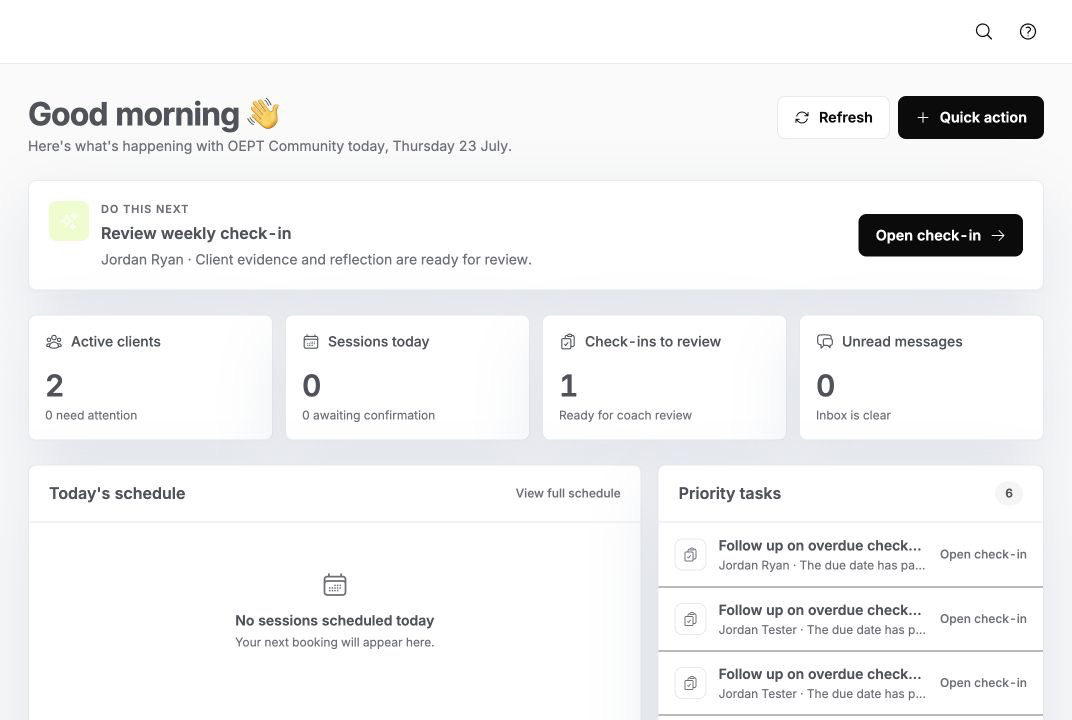The image size is (1072, 720).
Task: Click the Today's schedule heading
Action: pyautogui.click(x=117, y=494)
